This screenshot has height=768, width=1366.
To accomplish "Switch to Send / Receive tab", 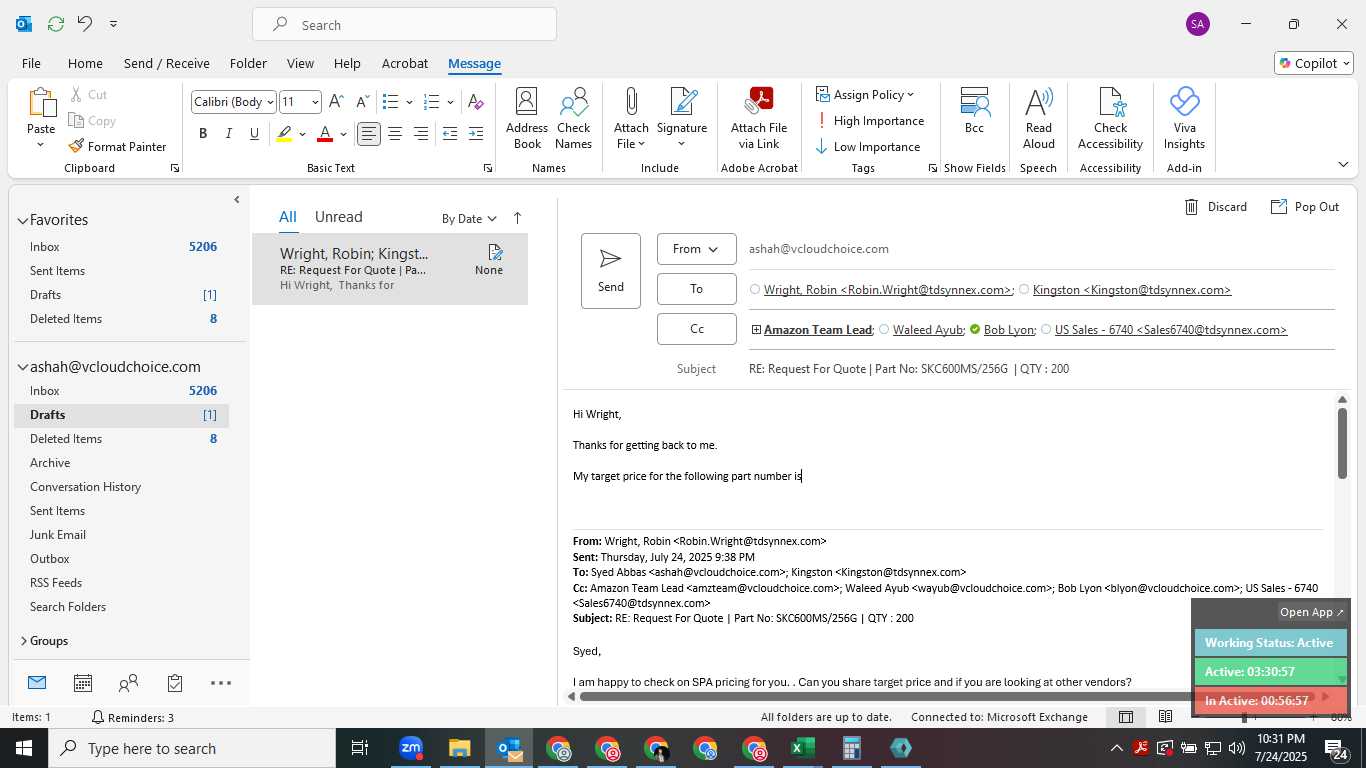I will pyautogui.click(x=167, y=63).
